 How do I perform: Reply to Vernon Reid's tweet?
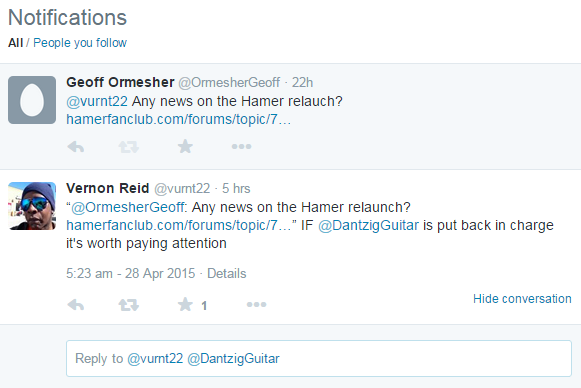pyautogui.click(x=76, y=305)
